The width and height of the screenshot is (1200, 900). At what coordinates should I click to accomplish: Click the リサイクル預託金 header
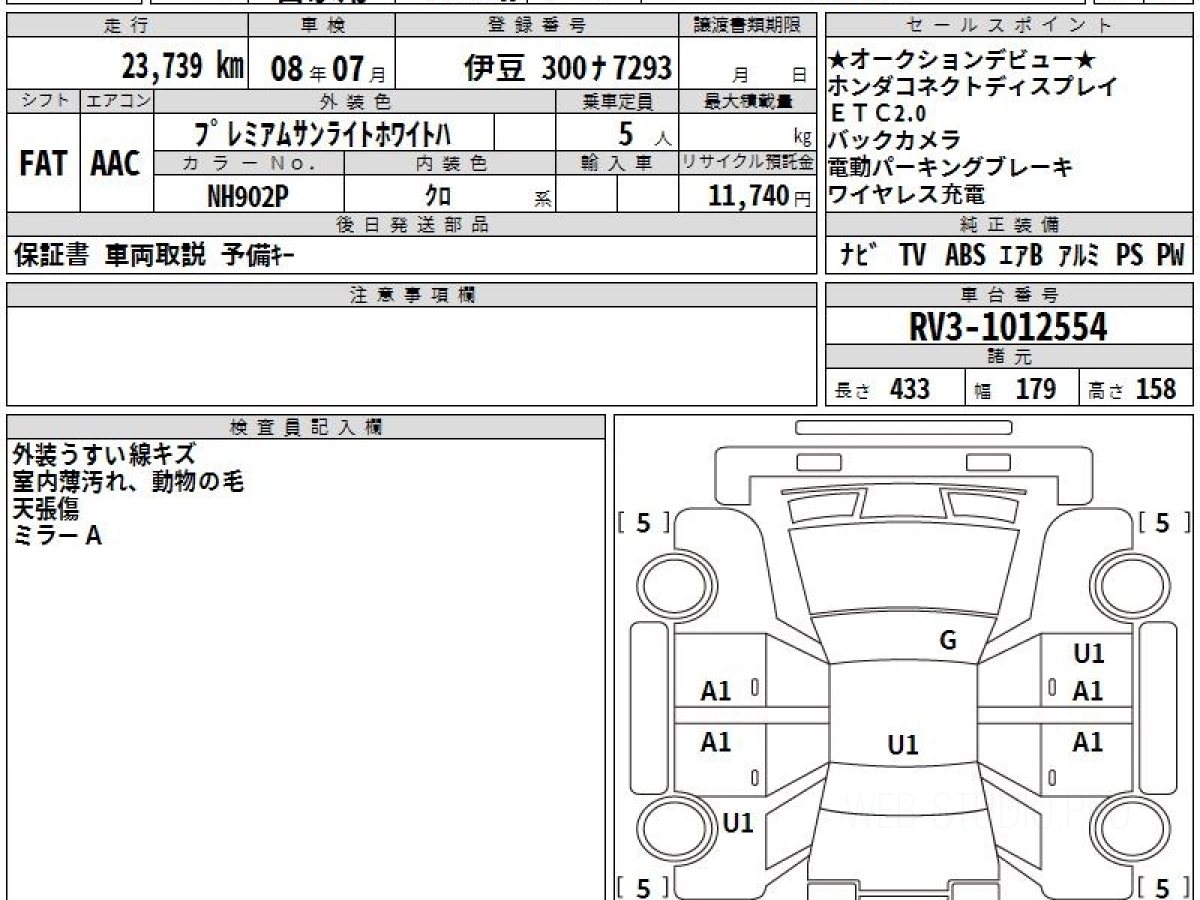(x=748, y=164)
